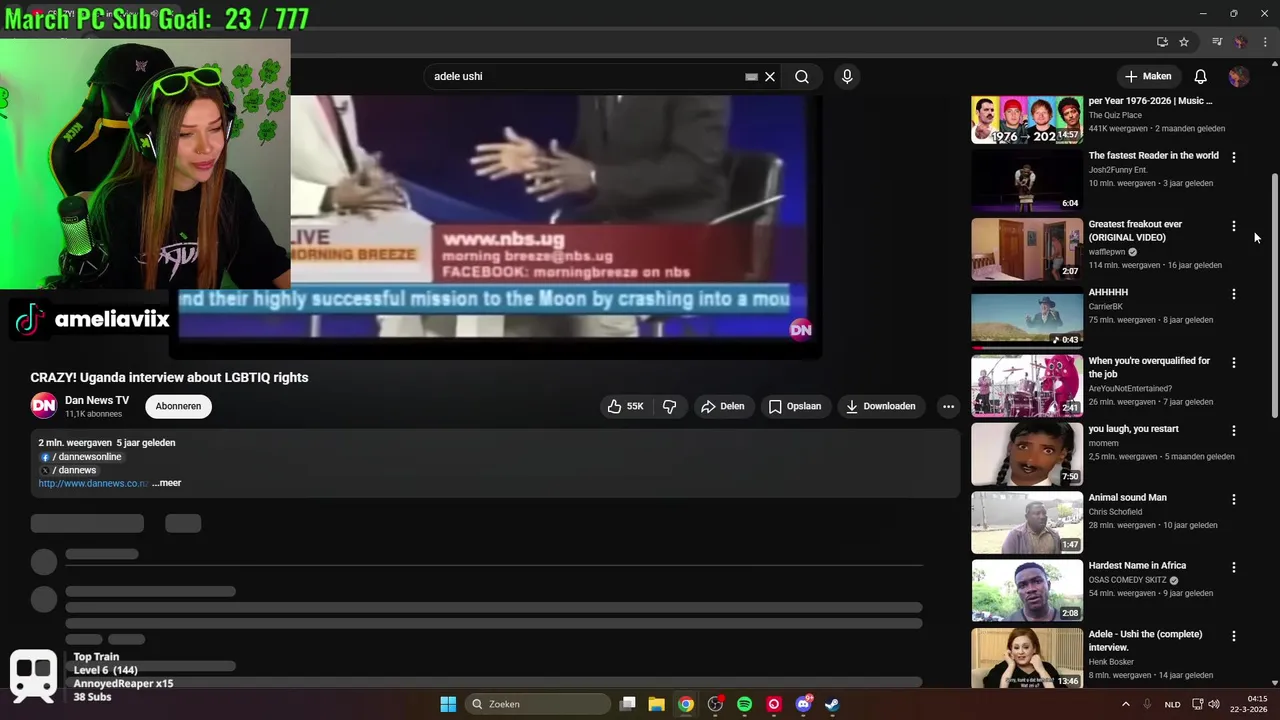The height and width of the screenshot is (720, 1280).
Task: Click the Maken create button
Action: pyautogui.click(x=1147, y=77)
